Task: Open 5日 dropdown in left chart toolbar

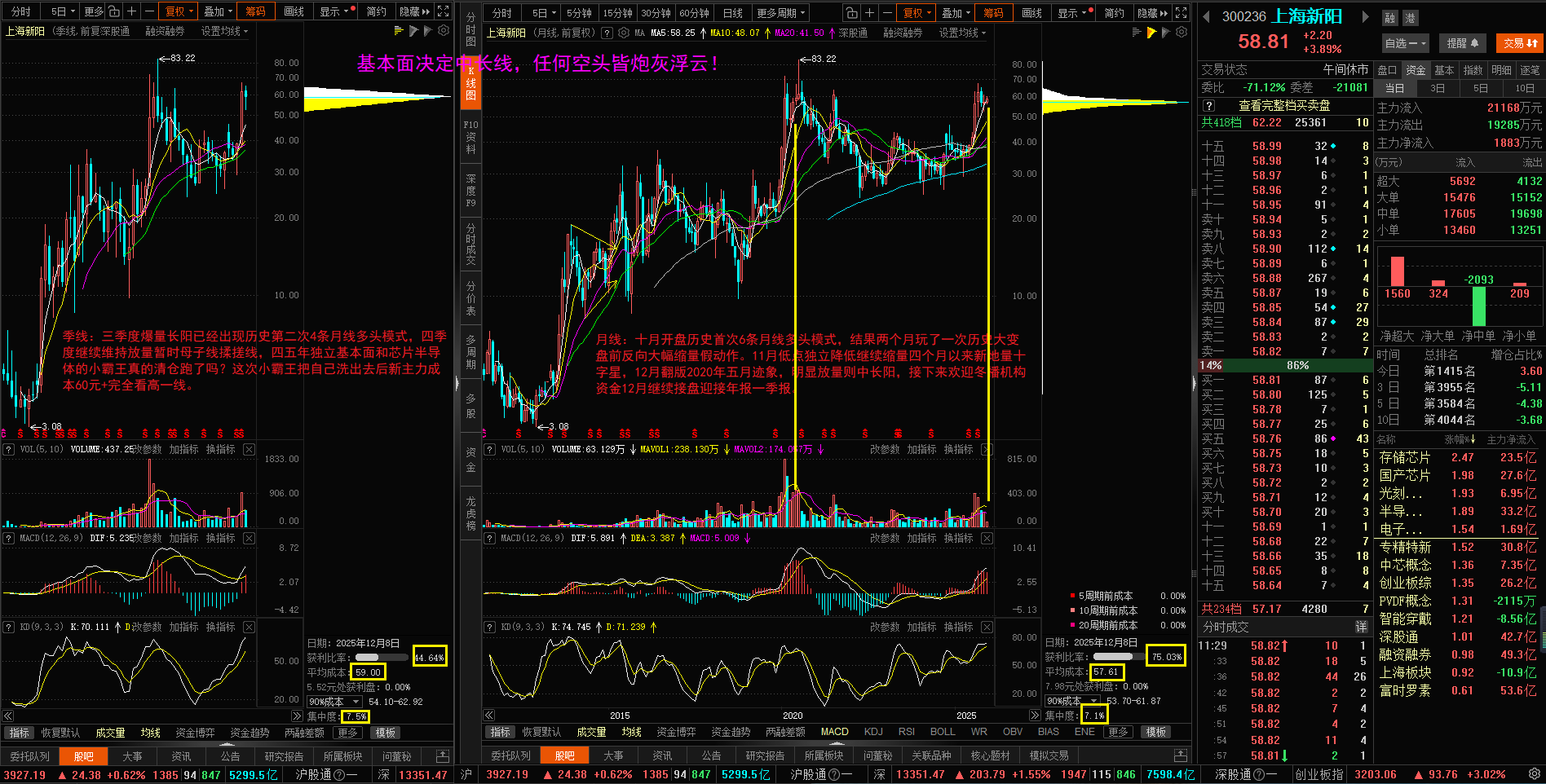Action: coord(63,11)
